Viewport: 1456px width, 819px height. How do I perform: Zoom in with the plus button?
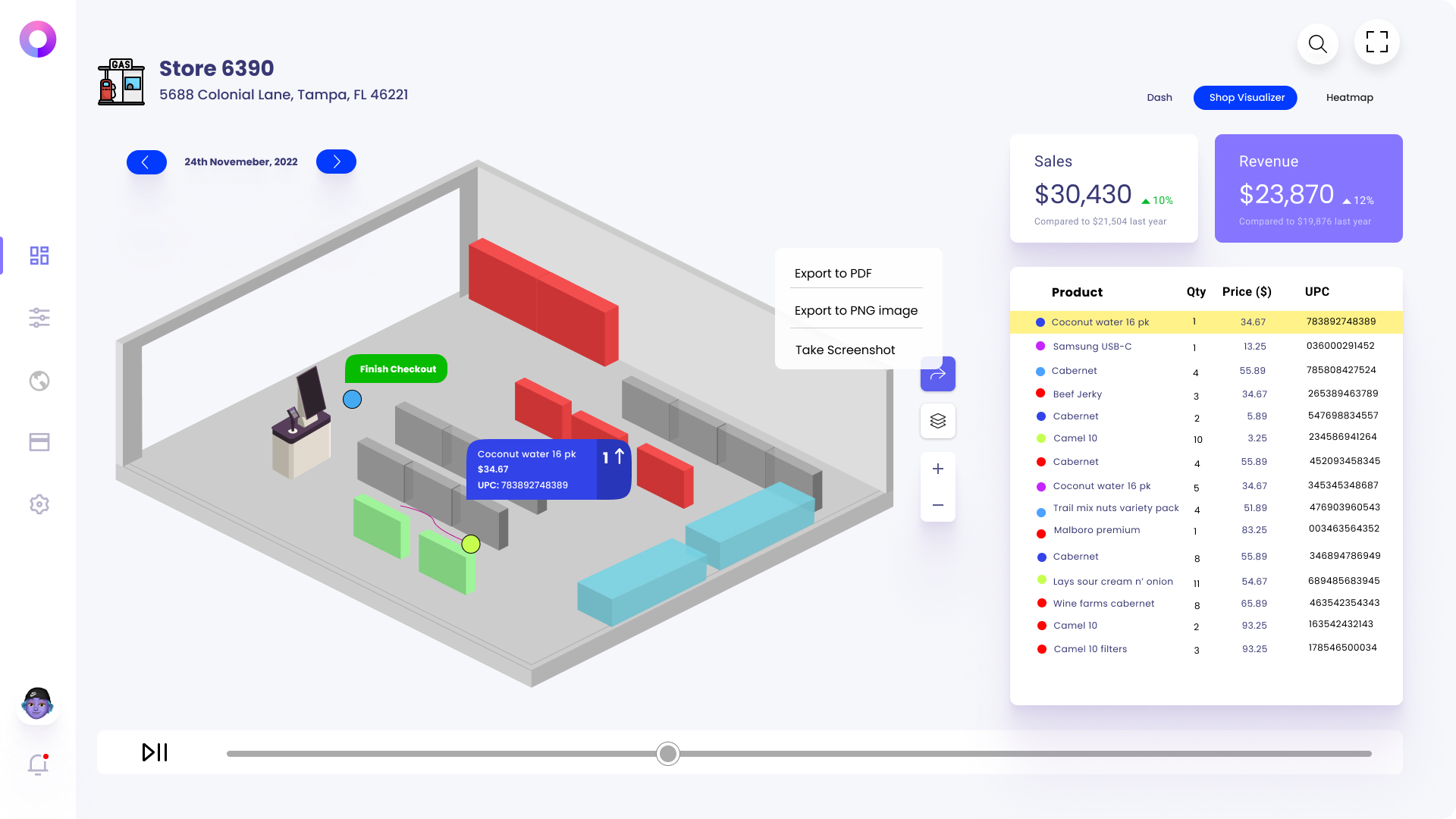click(937, 469)
